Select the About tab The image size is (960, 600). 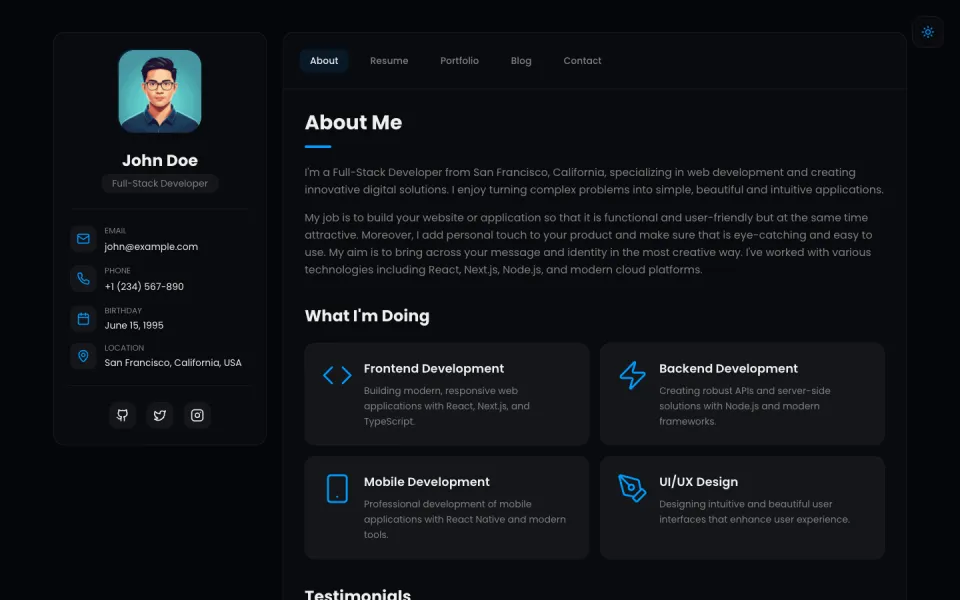coord(324,61)
